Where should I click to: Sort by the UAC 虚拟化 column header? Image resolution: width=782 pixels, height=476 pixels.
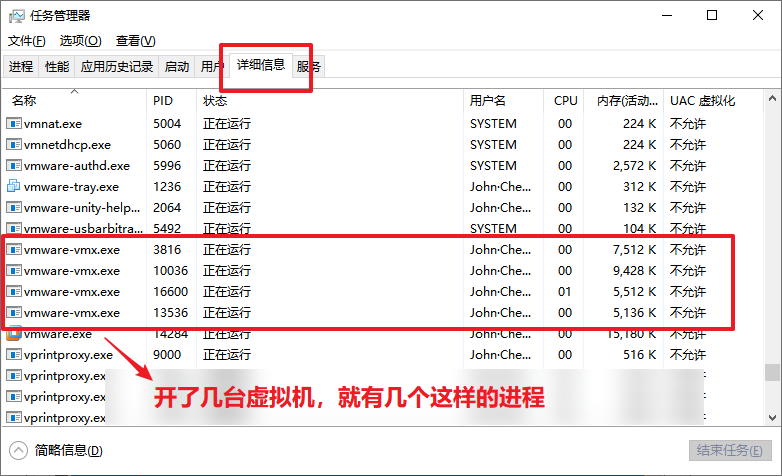tap(713, 101)
